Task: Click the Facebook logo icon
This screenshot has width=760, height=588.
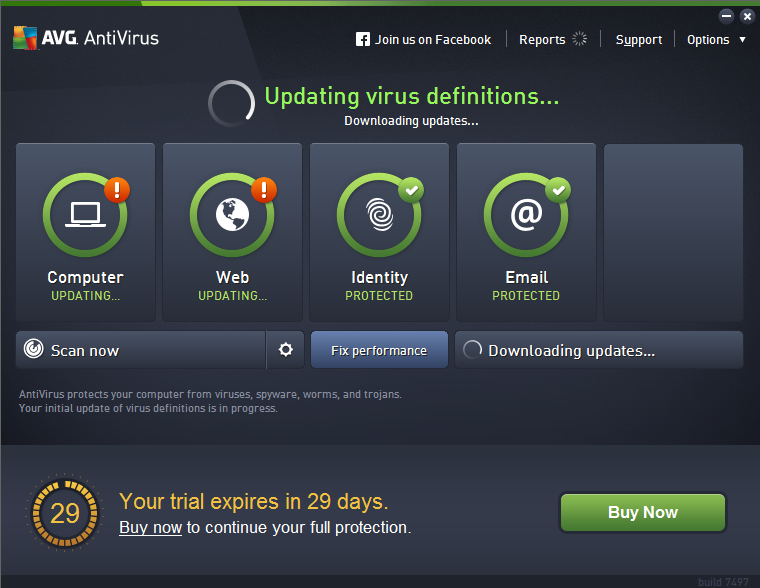Action: click(x=363, y=39)
